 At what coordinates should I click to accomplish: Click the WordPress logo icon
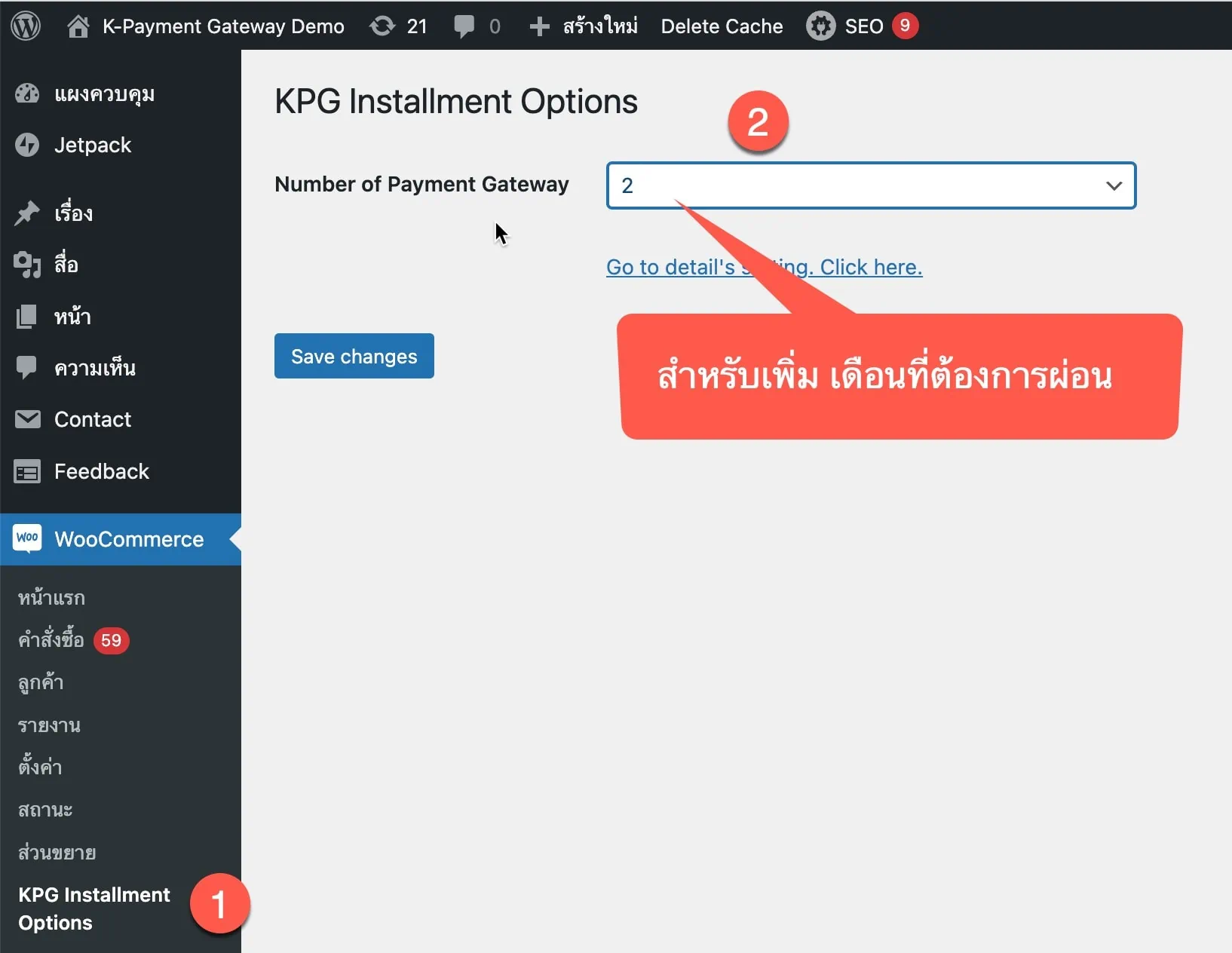[26, 26]
